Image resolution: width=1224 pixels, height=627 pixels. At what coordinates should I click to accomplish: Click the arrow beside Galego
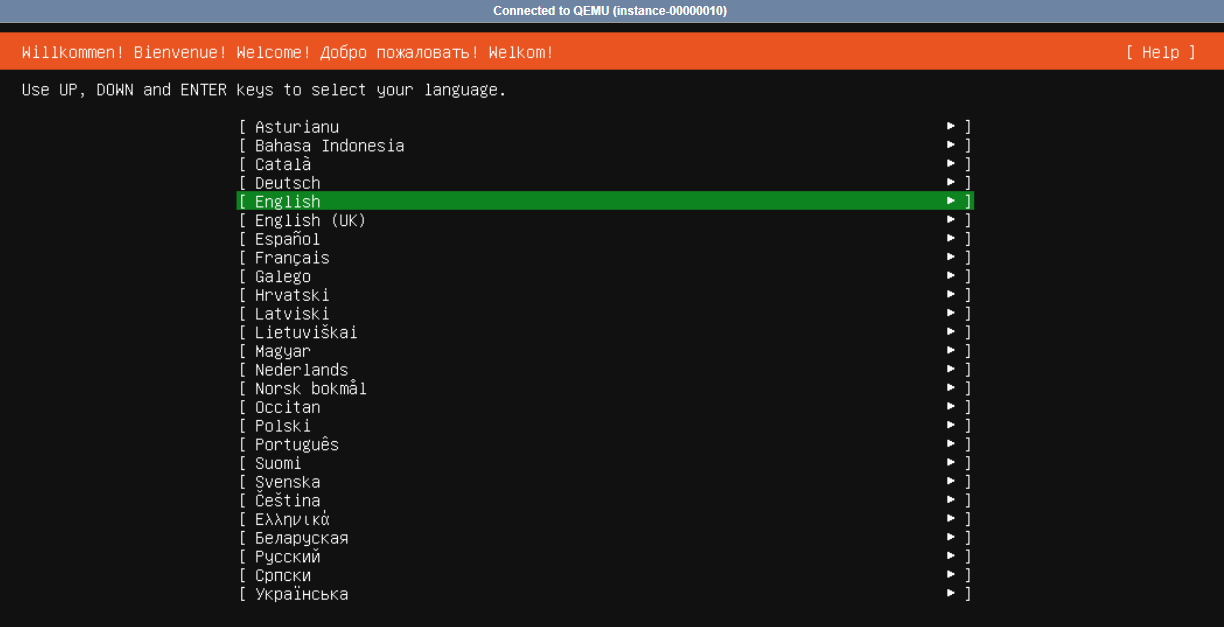click(x=951, y=276)
